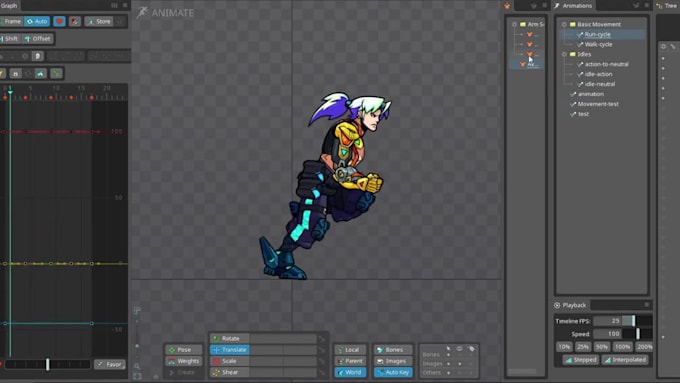Select the action-to-neutral animation
Screen dimensions: 680x383
[606, 64]
